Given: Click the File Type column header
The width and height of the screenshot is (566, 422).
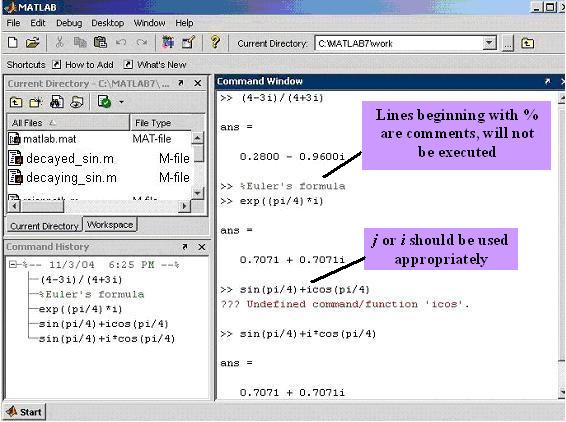Looking at the screenshot, I should (x=167, y=123).
